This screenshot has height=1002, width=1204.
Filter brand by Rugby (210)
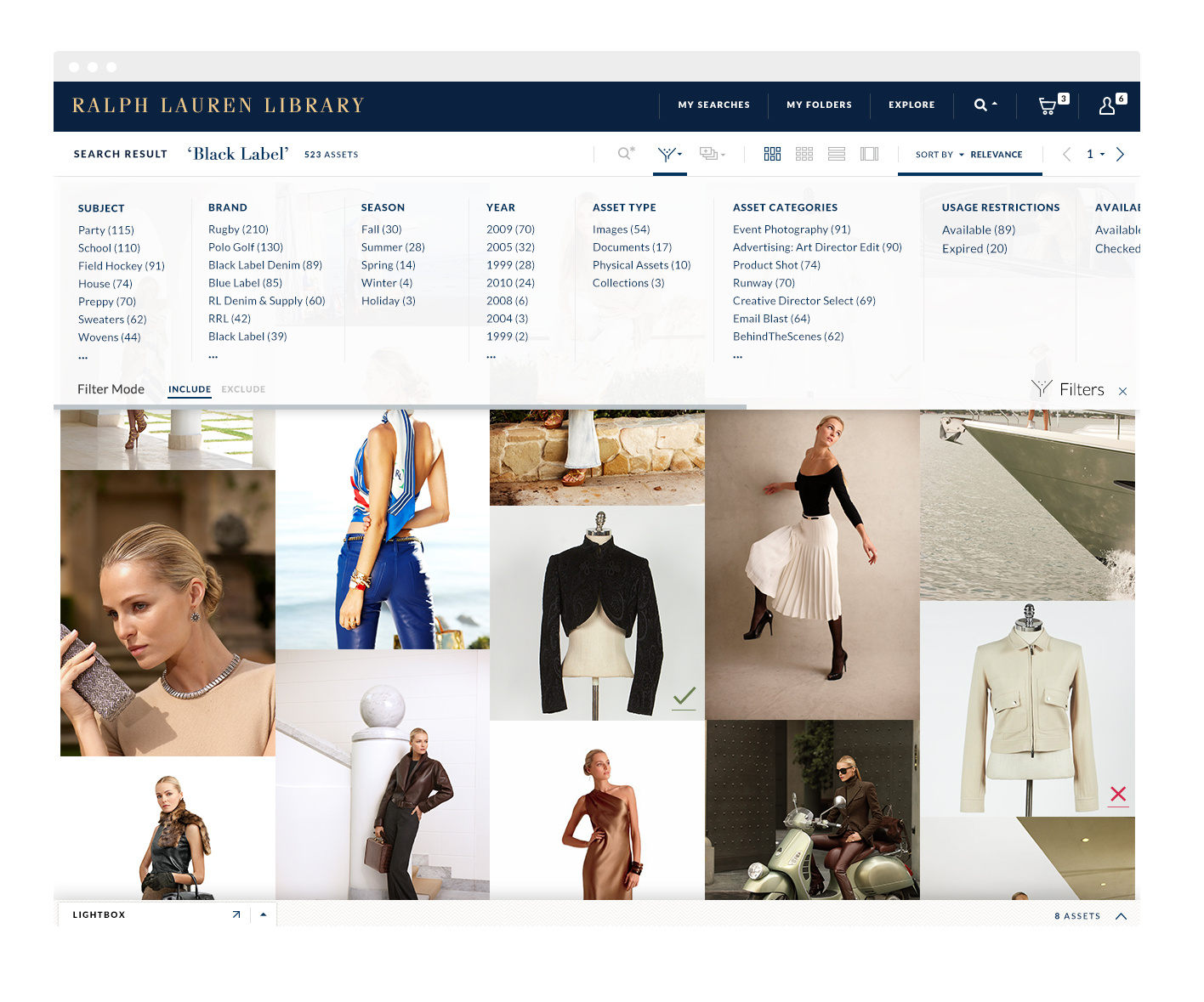239,229
